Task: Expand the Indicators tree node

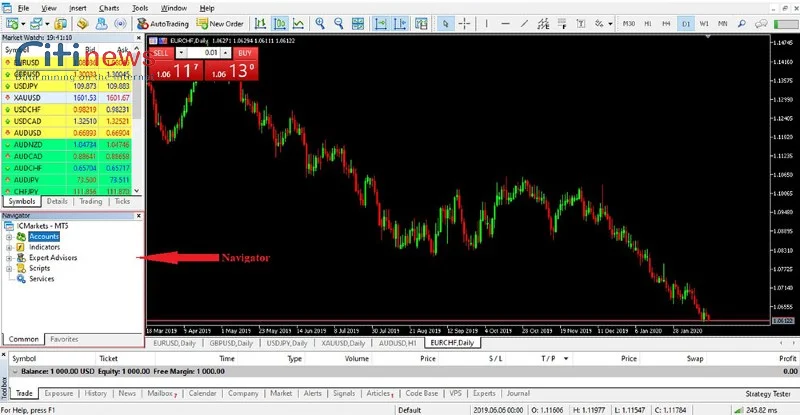Action: pyautogui.click(x=9, y=248)
